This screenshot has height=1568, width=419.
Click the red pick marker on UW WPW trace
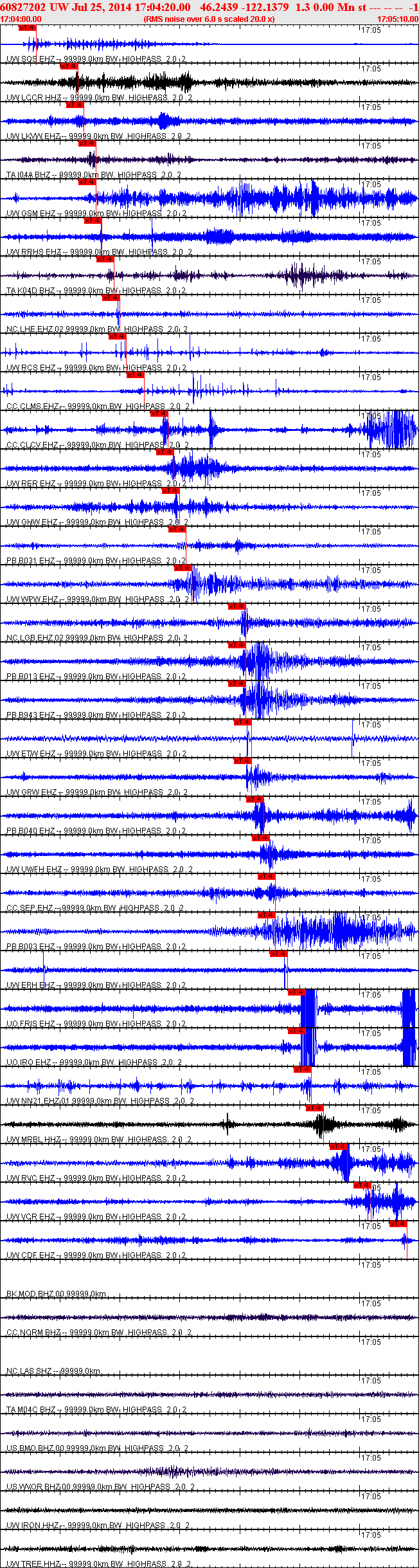coord(183,567)
